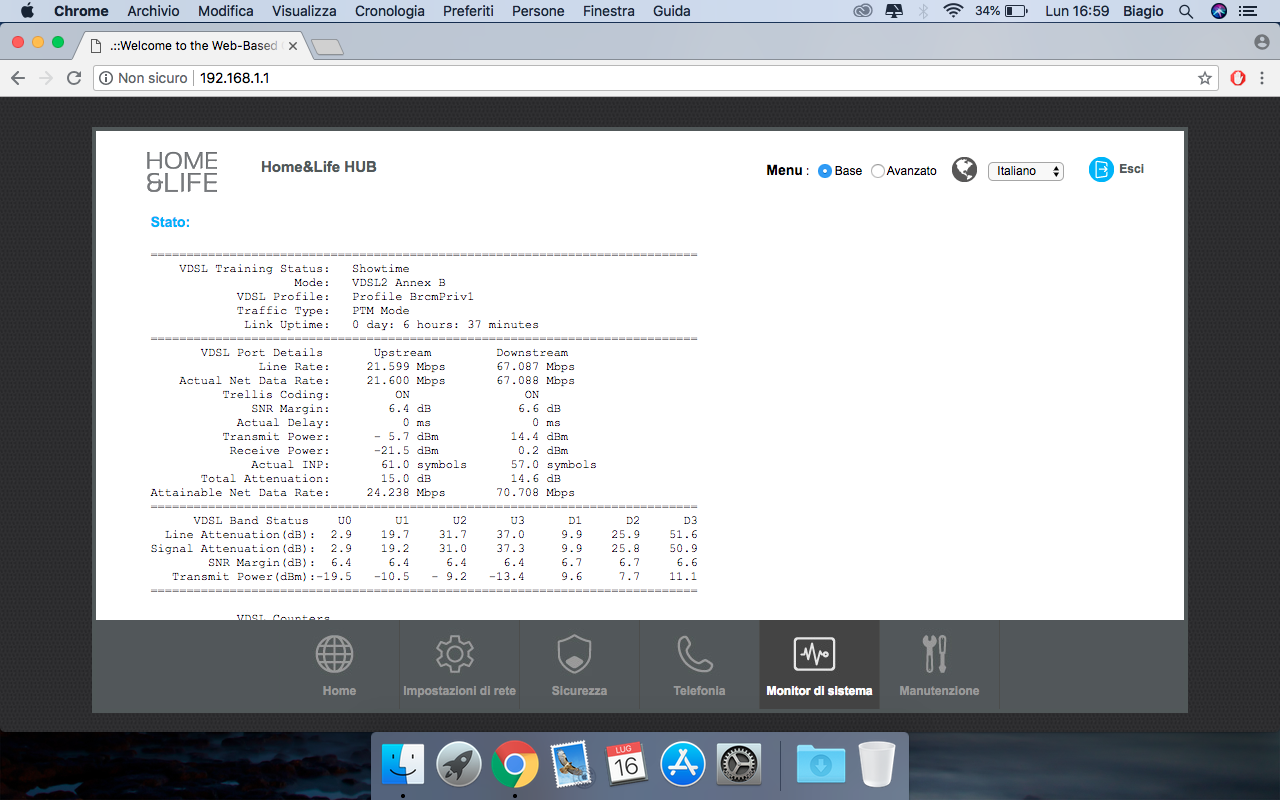Expand the Italiano language dropdown

pos(1025,171)
